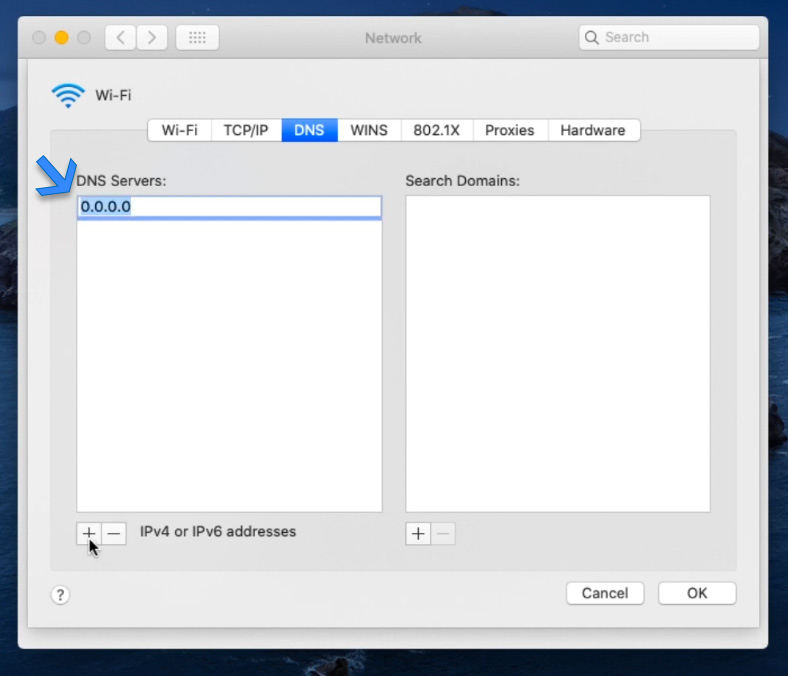Viewport: 788px width, 676px height.
Task: Switch to the TCP/IP tab
Action: [x=246, y=130]
